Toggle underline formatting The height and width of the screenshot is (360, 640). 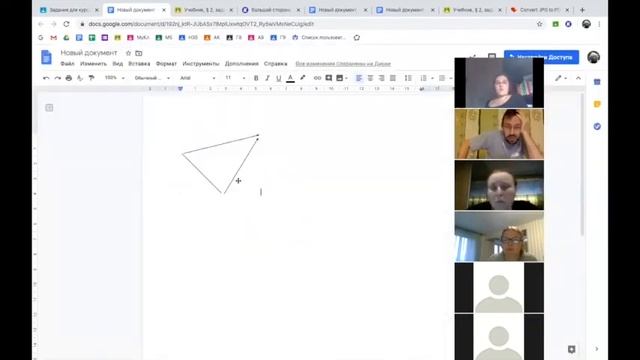[279, 78]
